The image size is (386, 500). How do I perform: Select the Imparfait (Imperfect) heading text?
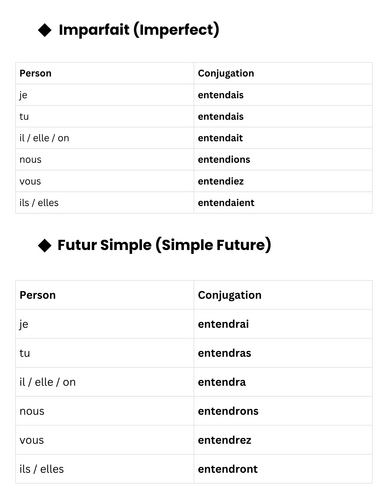139,30
